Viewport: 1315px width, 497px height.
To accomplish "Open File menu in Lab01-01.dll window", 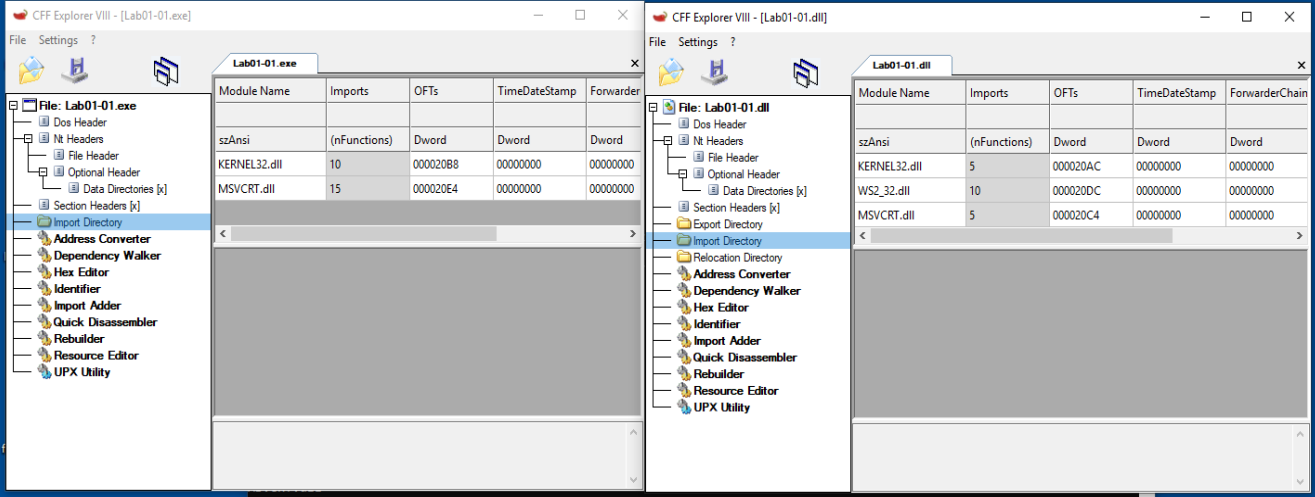I will click(x=657, y=42).
